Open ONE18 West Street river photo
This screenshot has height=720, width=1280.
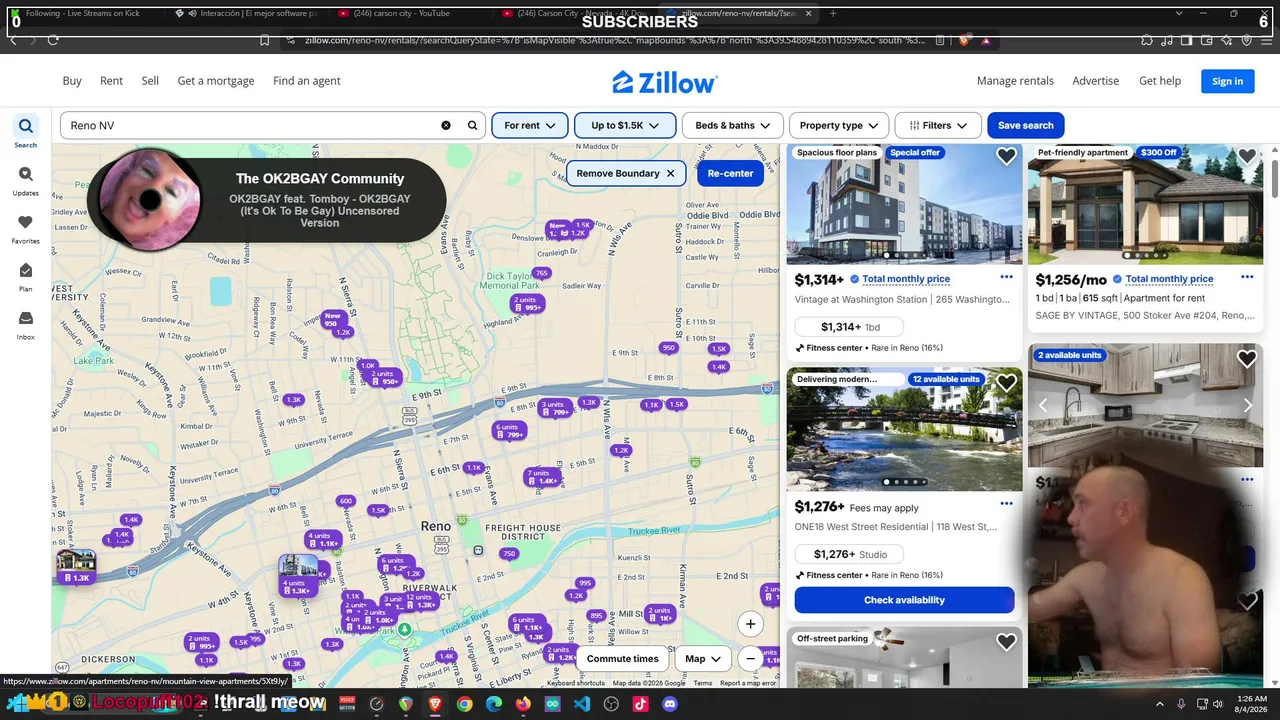[x=904, y=430]
